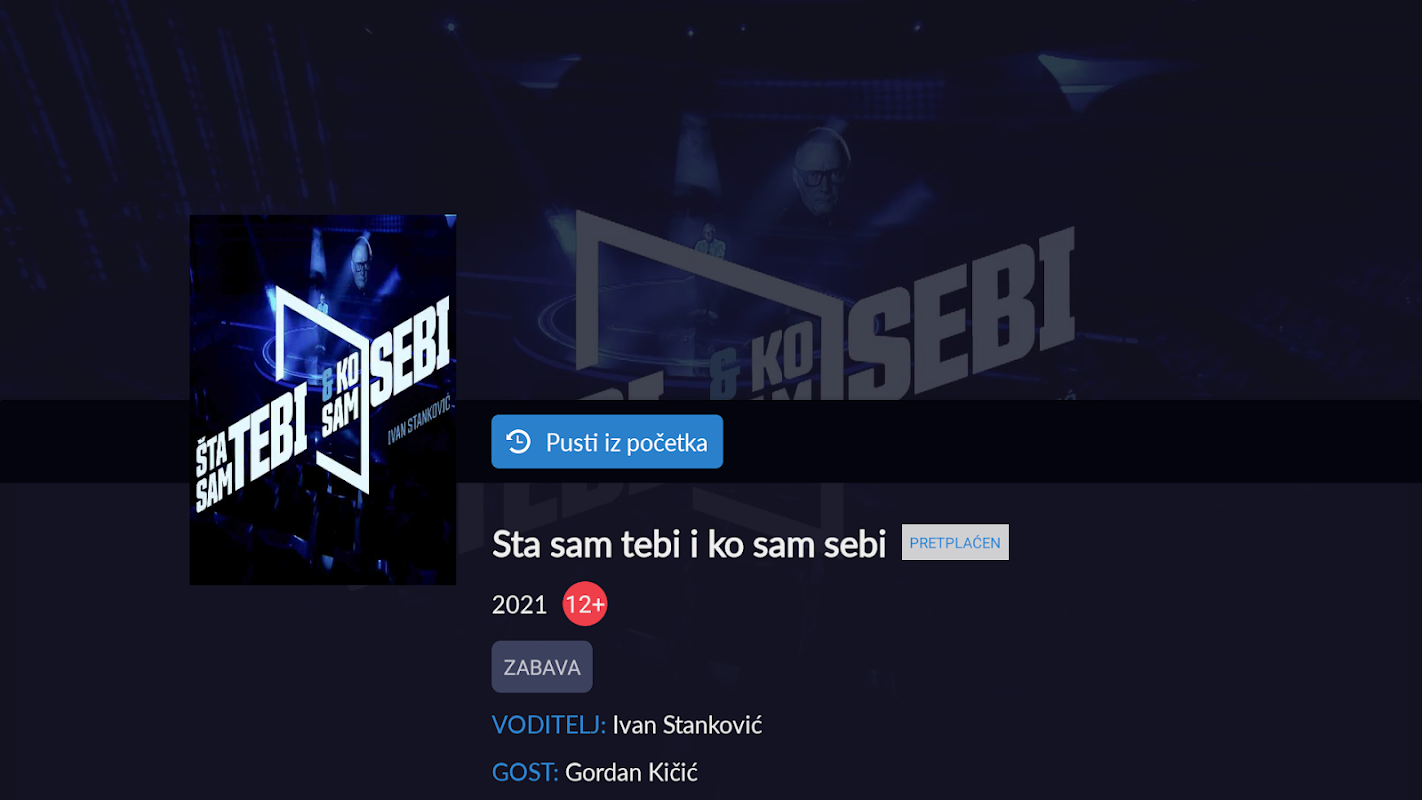The height and width of the screenshot is (800, 1422).
Task: Click the PRETPLAĆEN subscription badge
Action: click(x=955, y=542)
